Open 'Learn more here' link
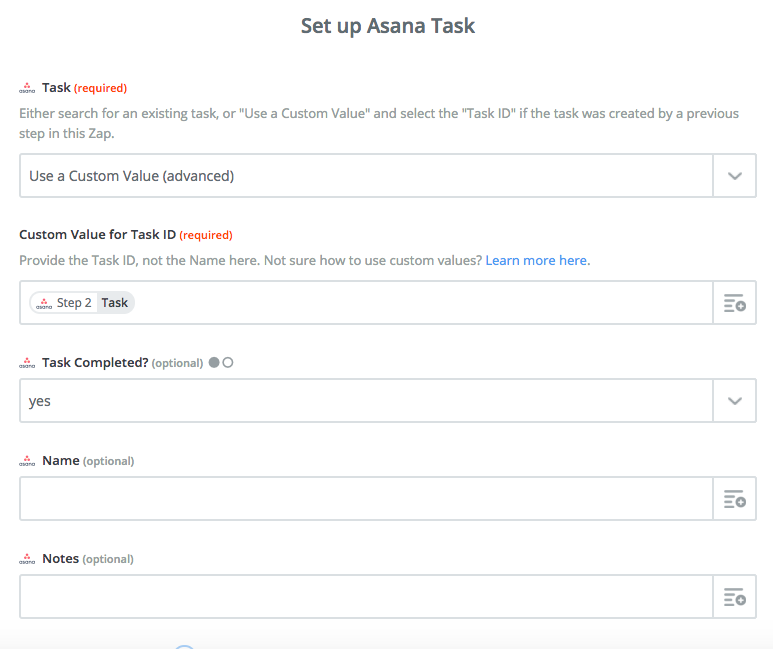Image resolution: width=773 pixels, height=649 pixels. [536, 260]
